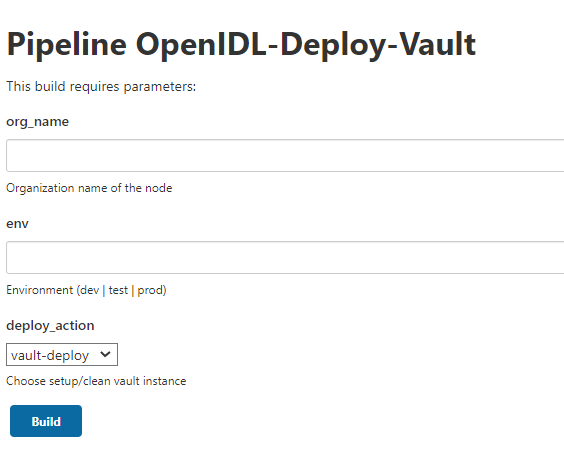The image size is (564, 470).
Task: Click the "Organization name of the node" description
Action: (89, 188)
